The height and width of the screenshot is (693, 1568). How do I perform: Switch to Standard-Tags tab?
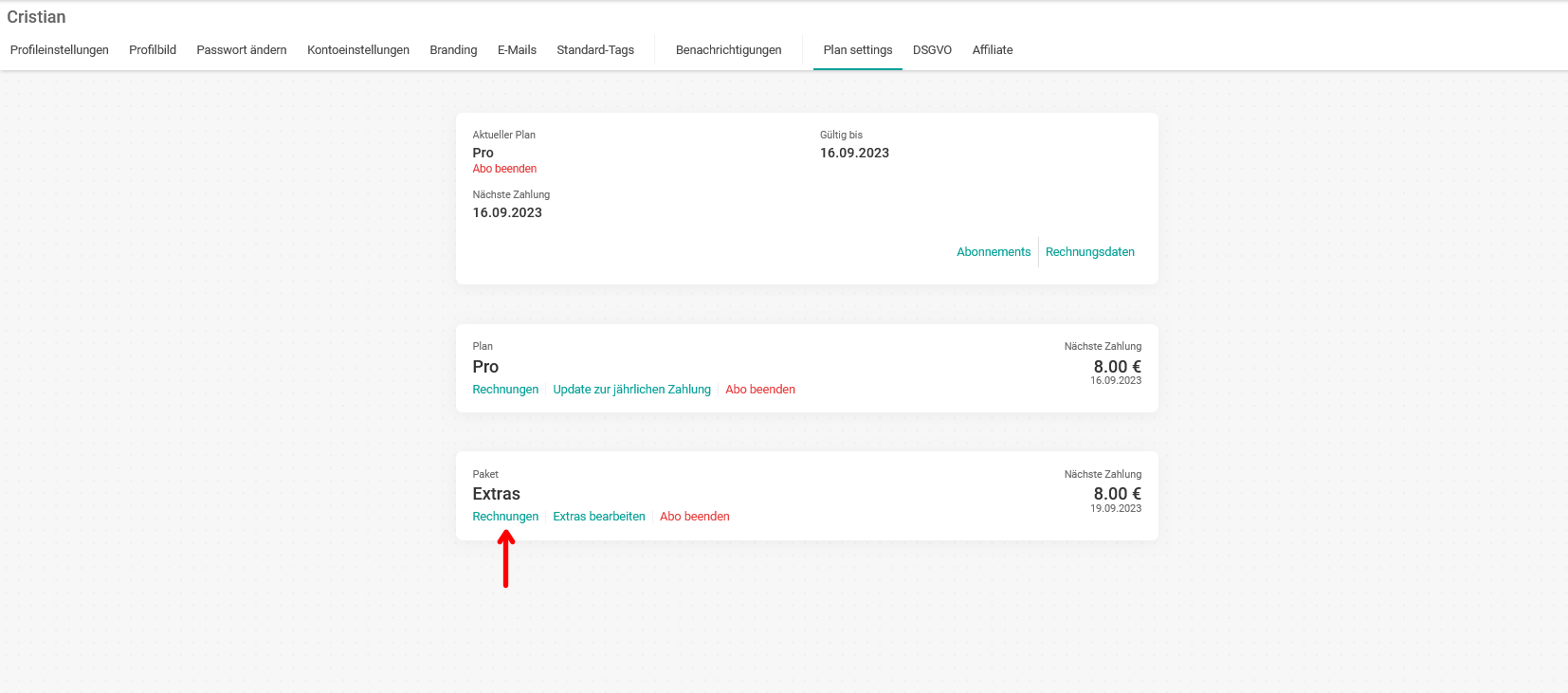[595, 50]
